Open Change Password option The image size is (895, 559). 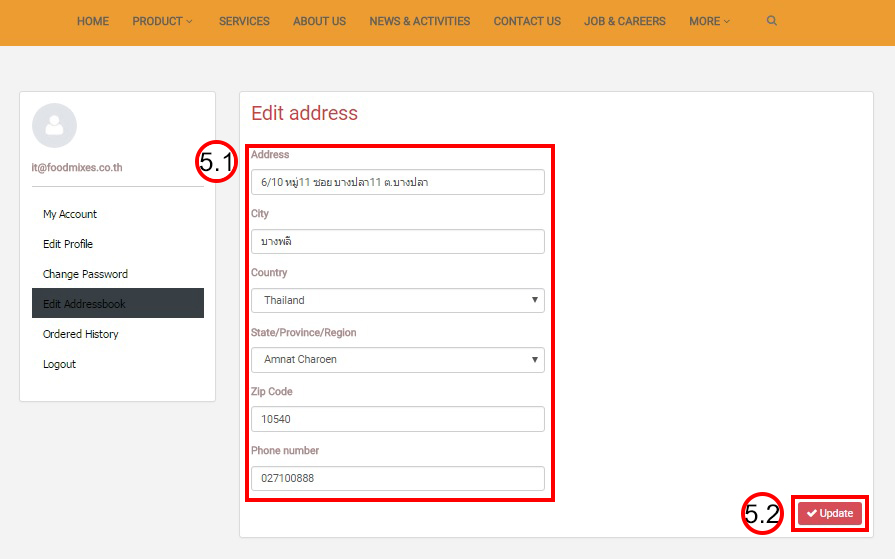[x=118, y=274]
